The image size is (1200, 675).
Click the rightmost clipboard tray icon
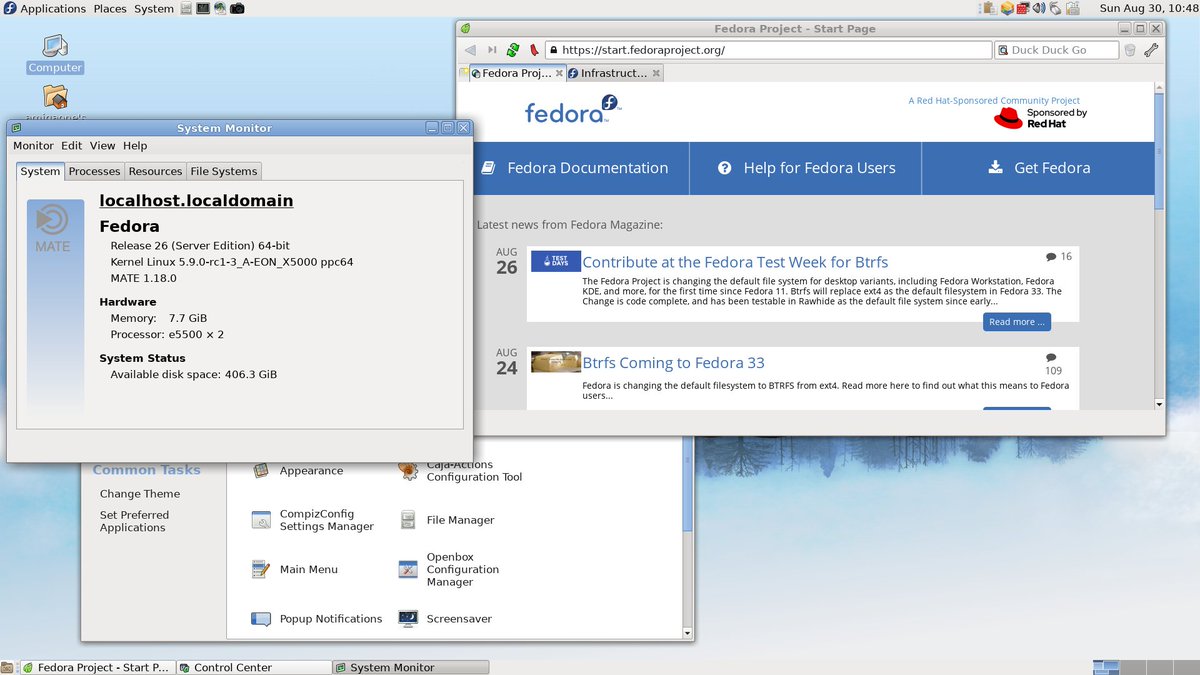1072,8
